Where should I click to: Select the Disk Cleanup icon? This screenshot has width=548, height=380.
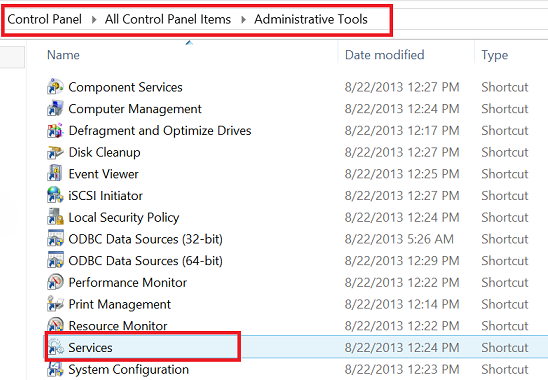point(55,152)
